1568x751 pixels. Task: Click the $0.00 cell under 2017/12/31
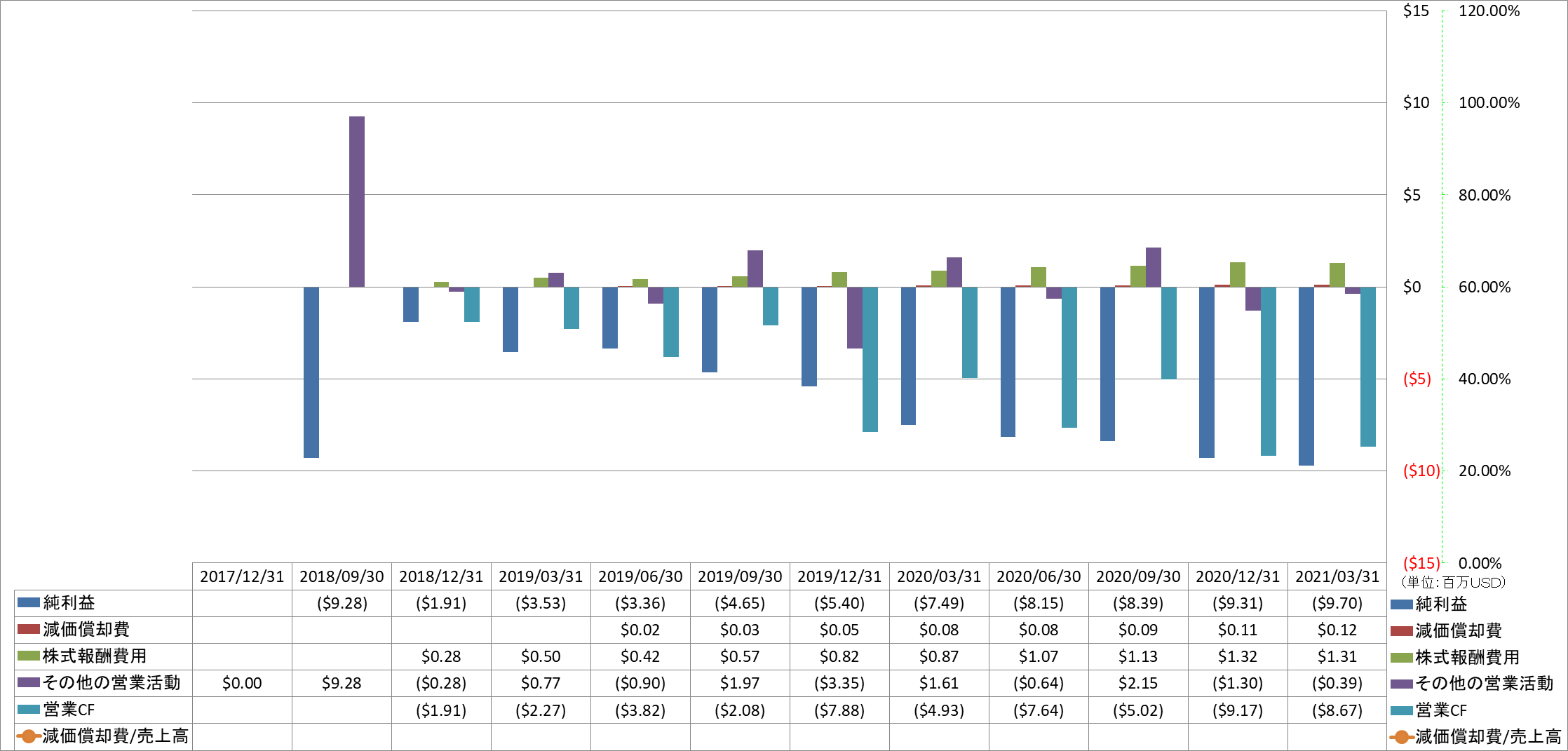click(242, 683)
